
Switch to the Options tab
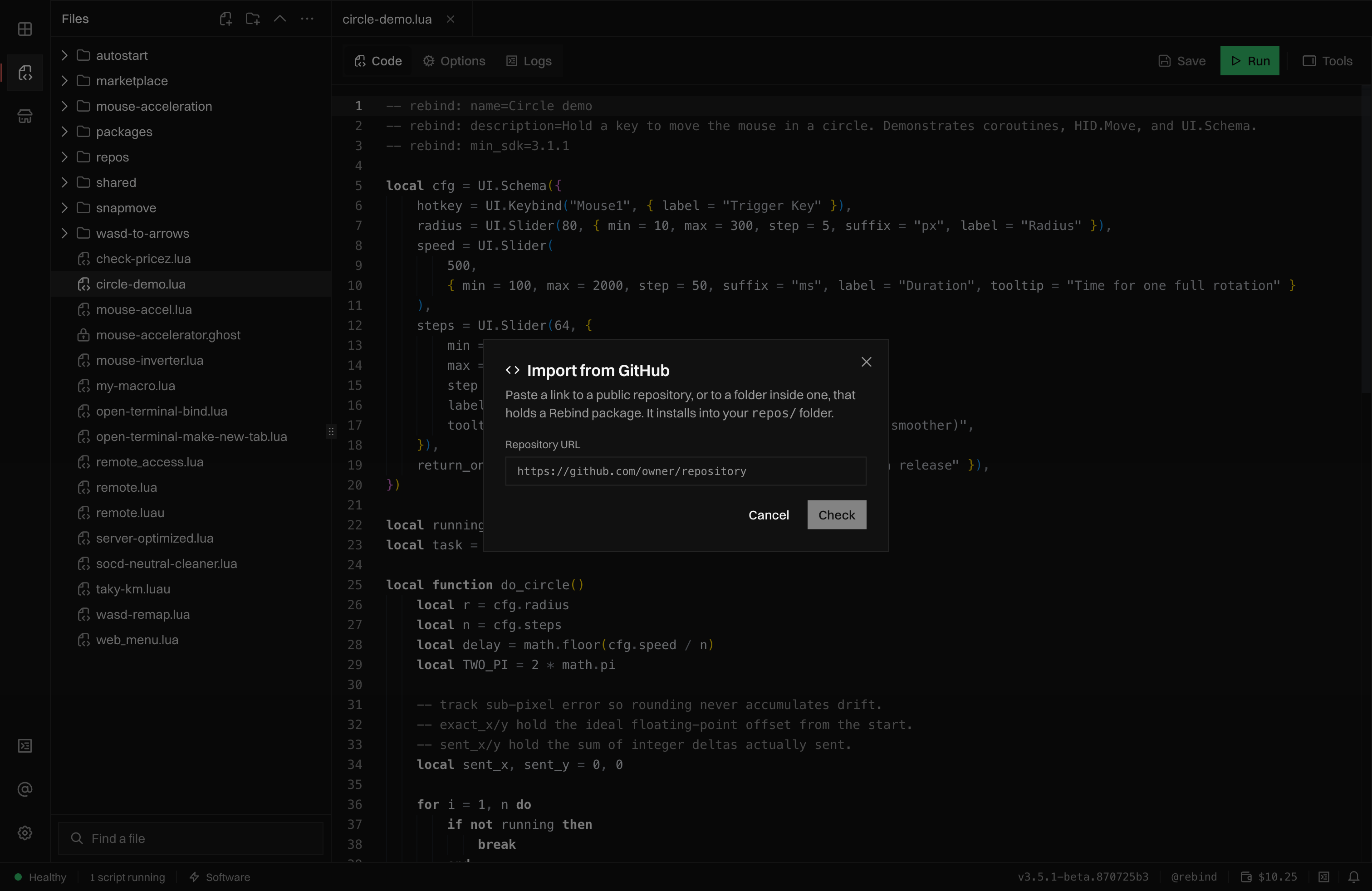pos(454,61)
